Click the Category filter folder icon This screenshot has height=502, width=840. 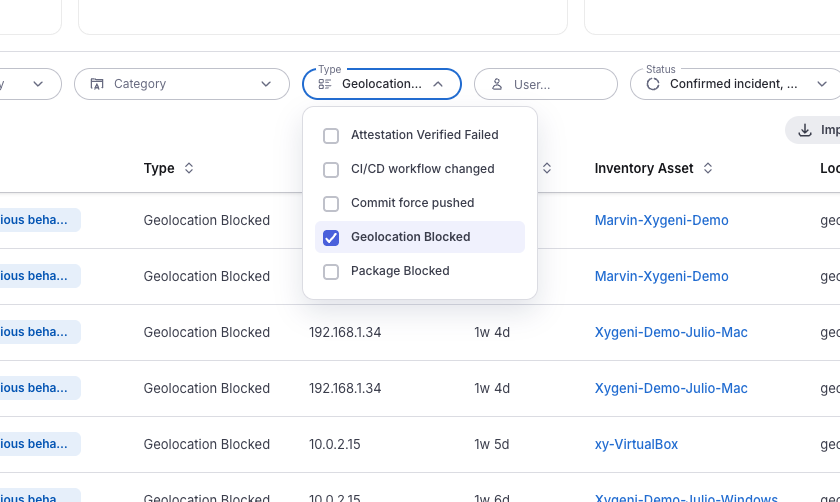[97, 84]
